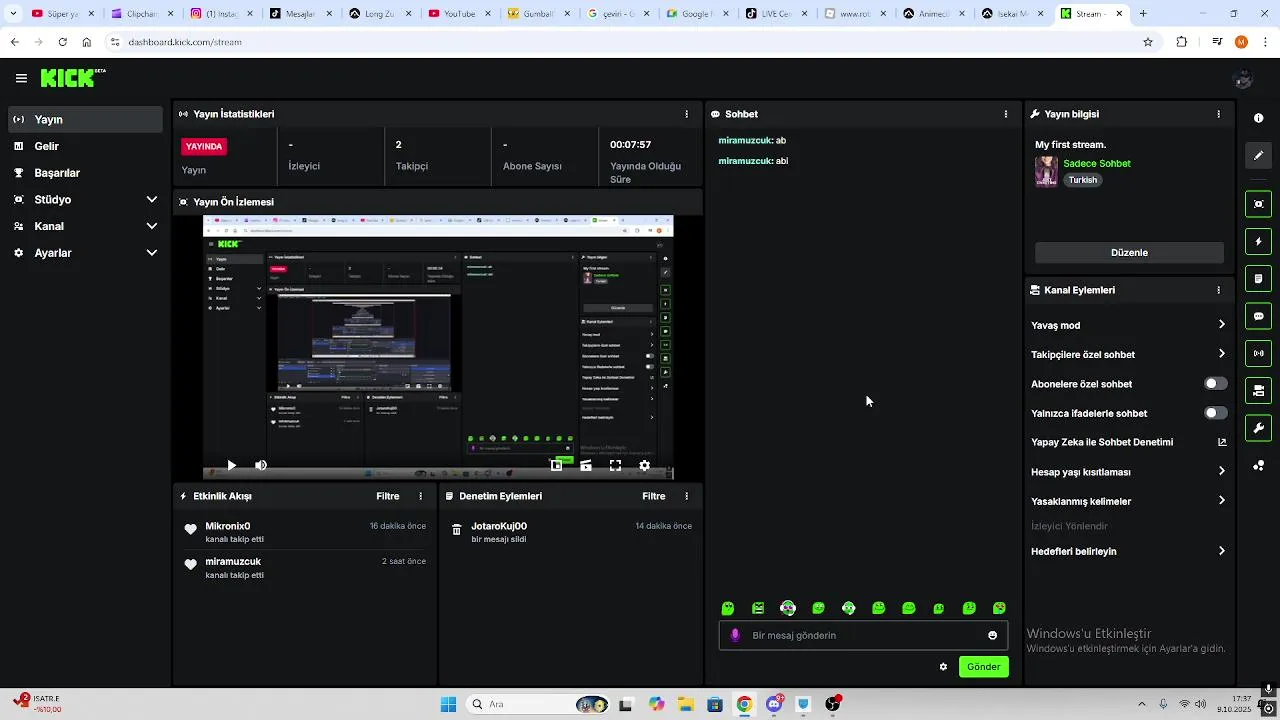
Task: Click the video camera icon in right sidebar
Action: [x=1258, y=390]
